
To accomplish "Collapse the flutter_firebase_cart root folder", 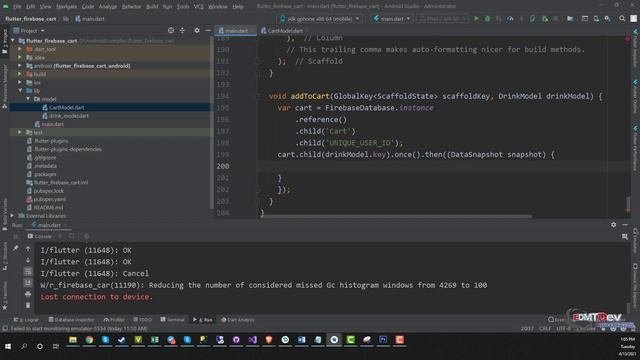I will [13, 41].
